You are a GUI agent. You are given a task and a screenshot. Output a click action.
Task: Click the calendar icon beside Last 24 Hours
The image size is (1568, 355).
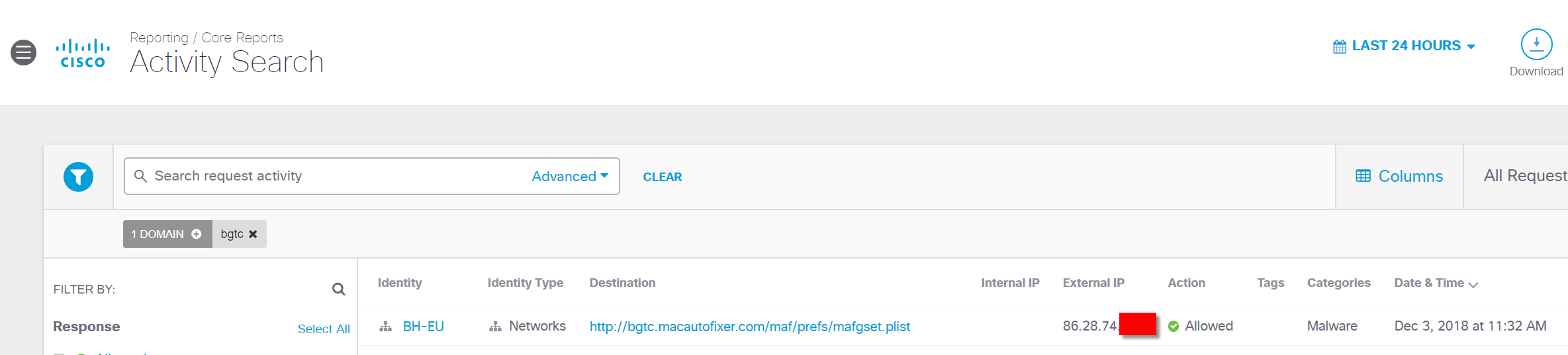click(x=1339, y=46)
